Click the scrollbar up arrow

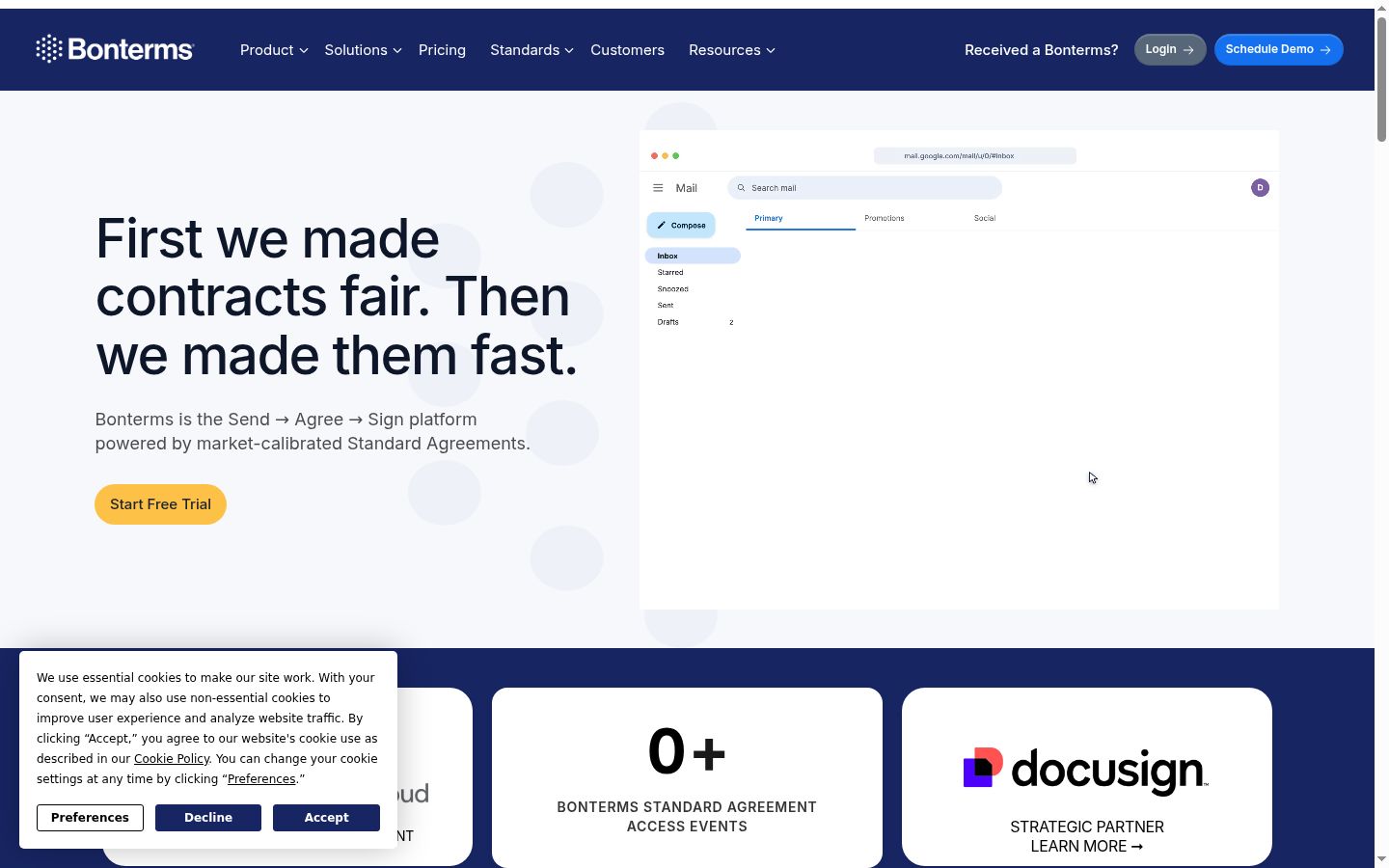(x=1381, y=9)
